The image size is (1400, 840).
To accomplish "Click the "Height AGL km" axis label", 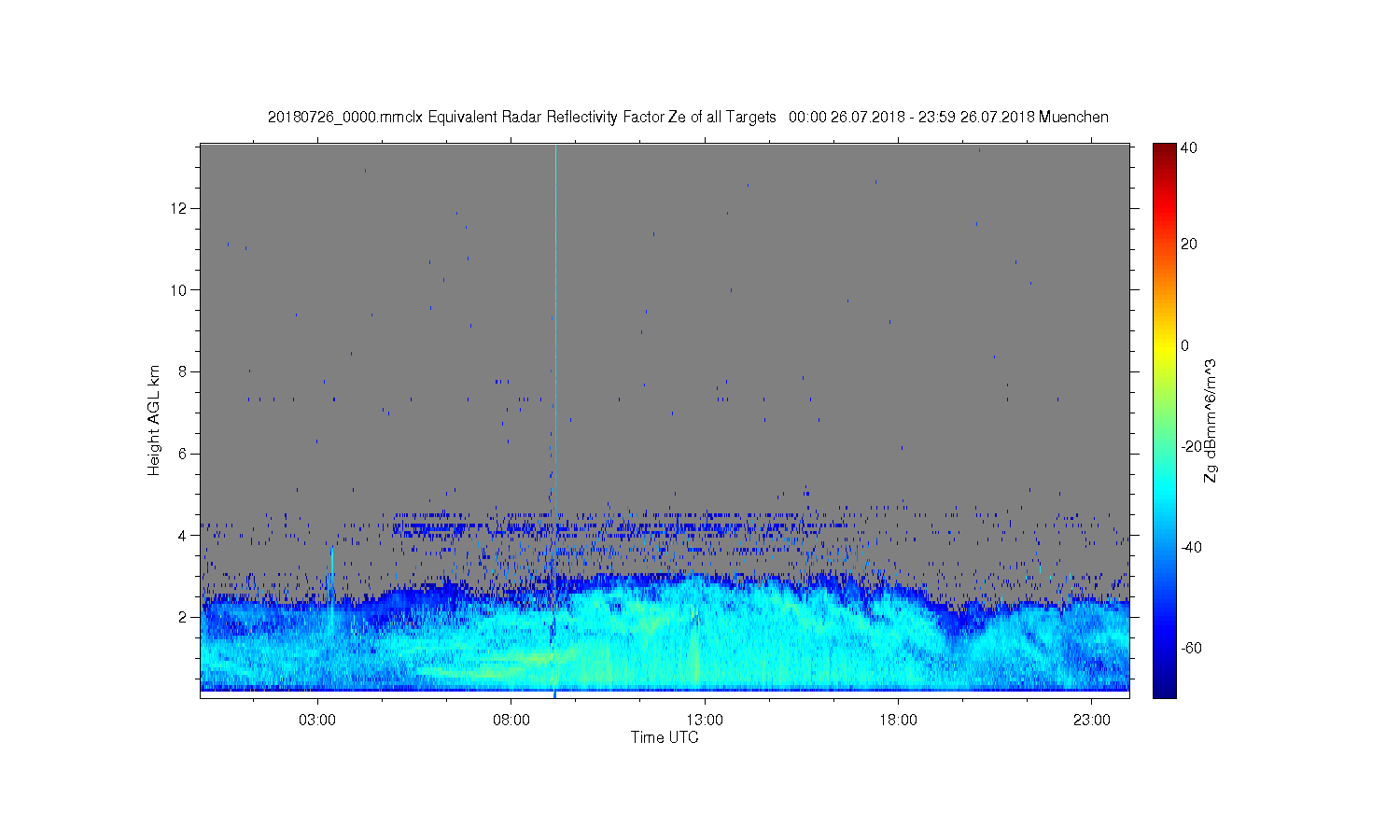I will (154, 420).
